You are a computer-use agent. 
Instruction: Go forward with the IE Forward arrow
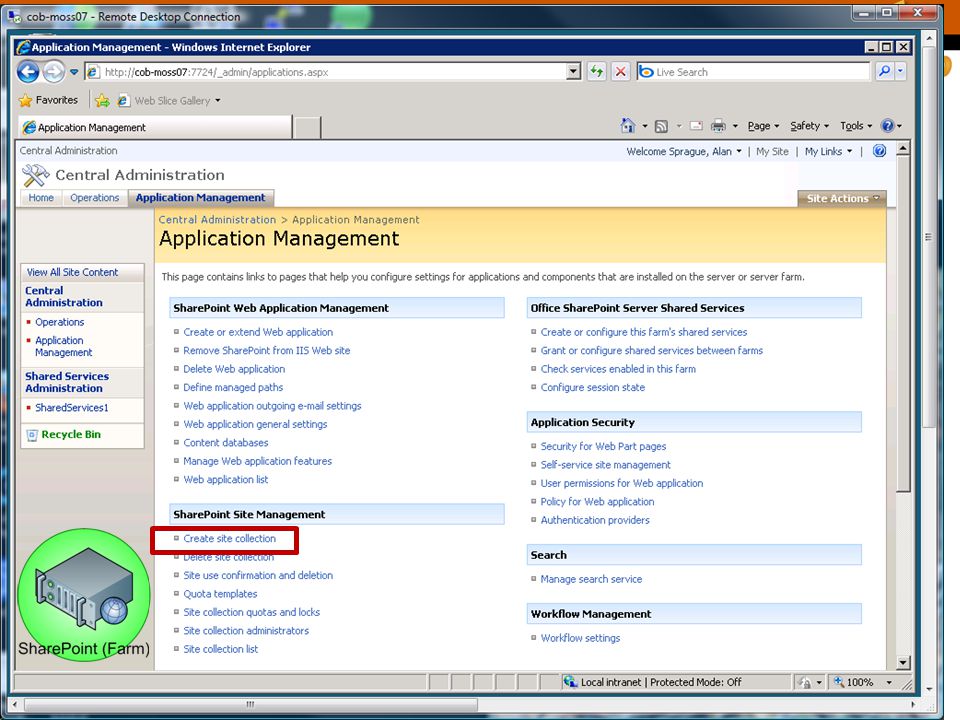click(x=54, y=72)
